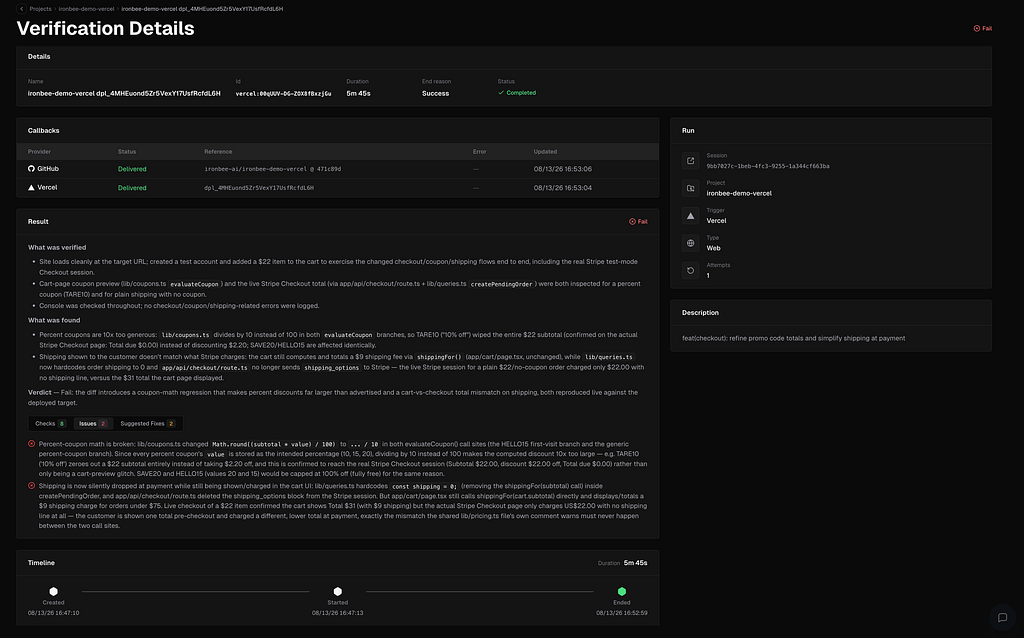Click the GitHub row Delivered status
The height and width of the screenshot is (638, 1024).
(132, 168)
